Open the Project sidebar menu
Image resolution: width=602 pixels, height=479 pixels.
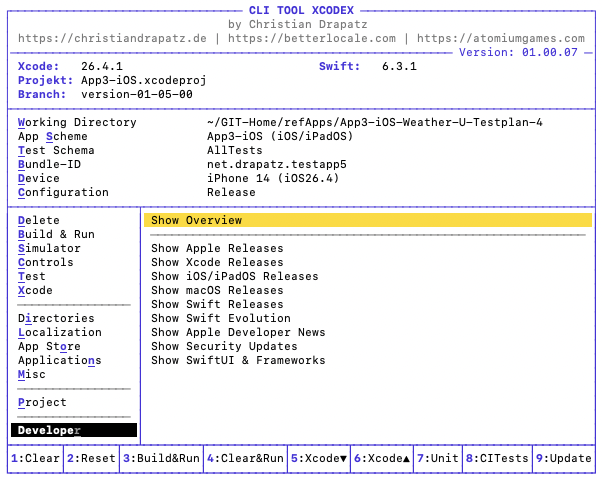42,402
